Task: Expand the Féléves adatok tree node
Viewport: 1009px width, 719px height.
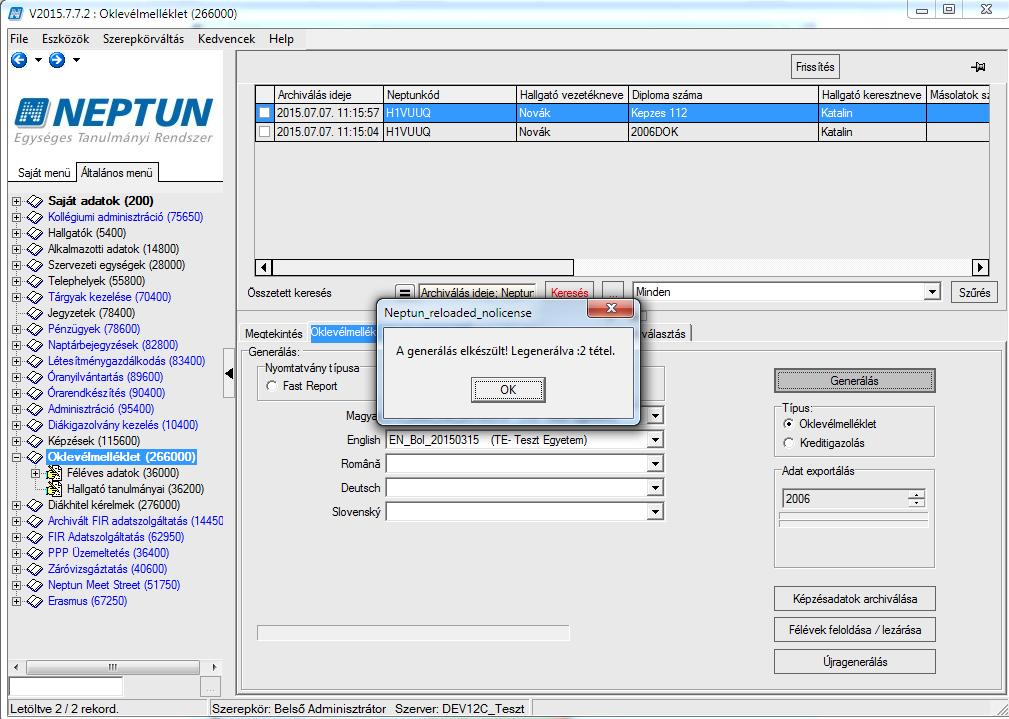Action: coord(36,473)
